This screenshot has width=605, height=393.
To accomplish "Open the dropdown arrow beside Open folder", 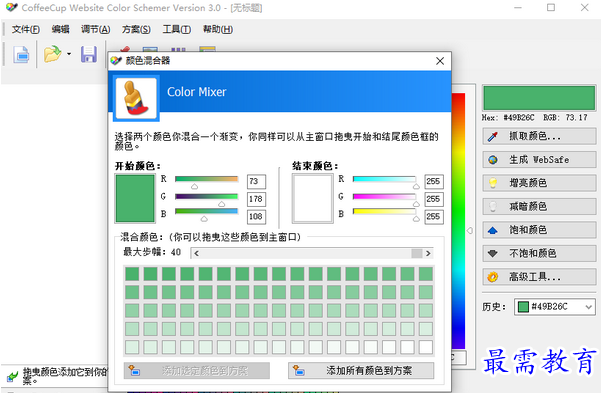I will click(x=69, y=54).
